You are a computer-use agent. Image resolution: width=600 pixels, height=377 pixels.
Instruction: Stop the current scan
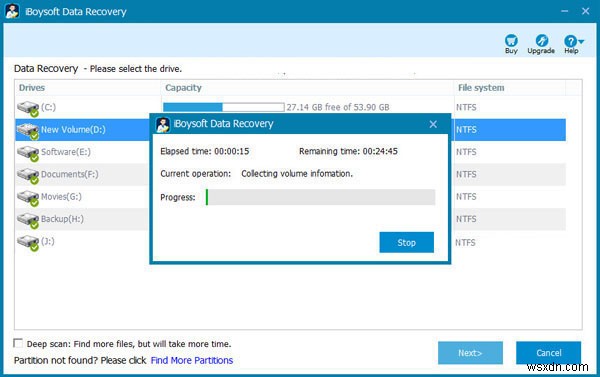coord(406,242)
